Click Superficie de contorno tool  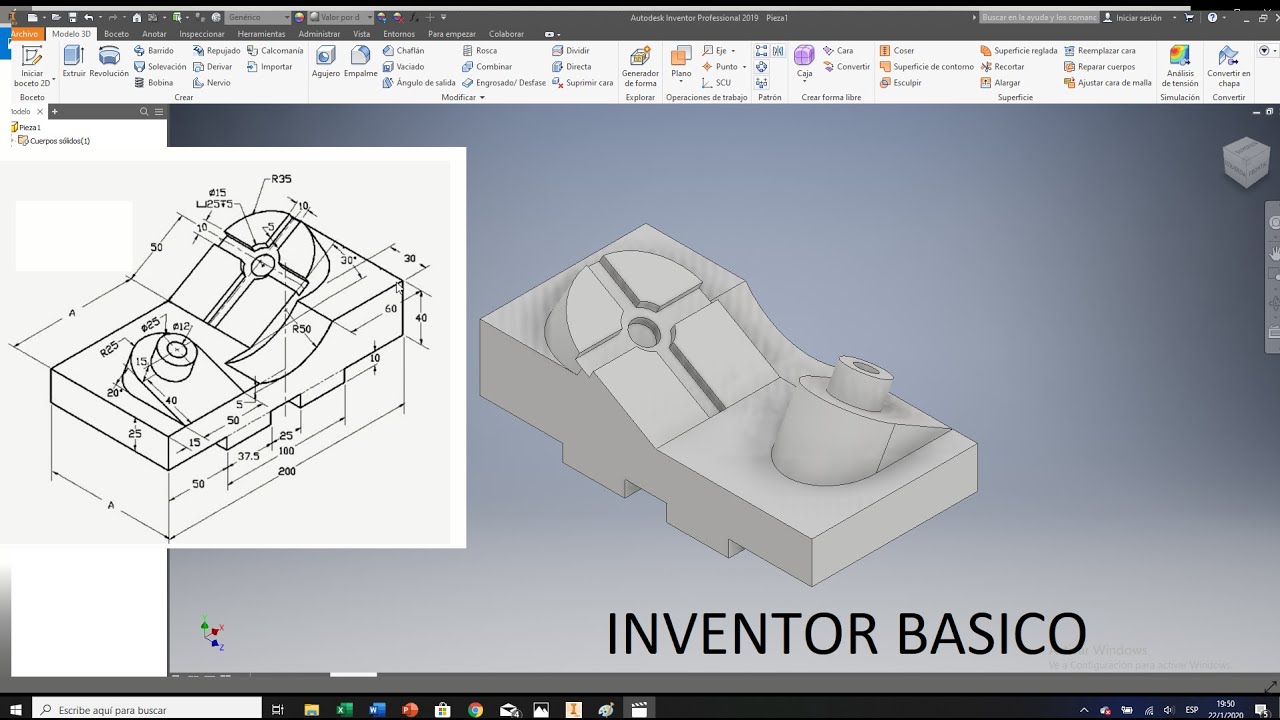[927, 66]
